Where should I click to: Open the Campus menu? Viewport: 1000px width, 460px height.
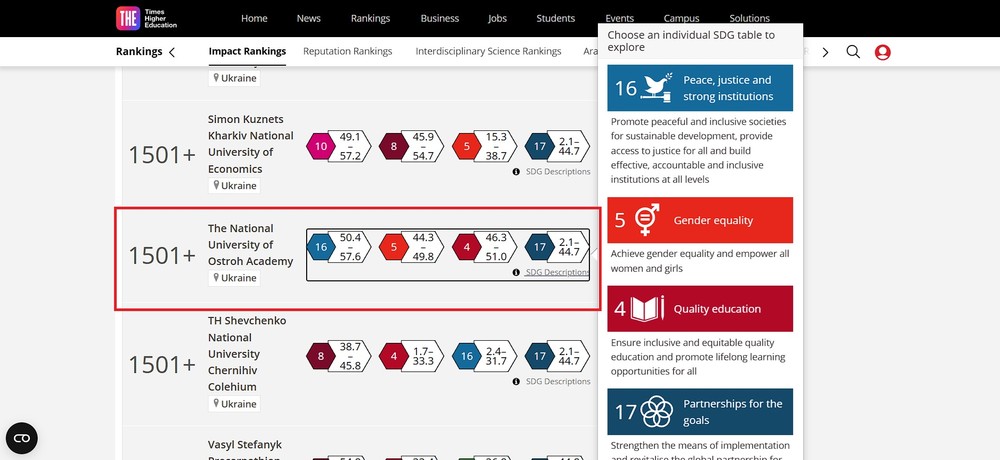681,19
